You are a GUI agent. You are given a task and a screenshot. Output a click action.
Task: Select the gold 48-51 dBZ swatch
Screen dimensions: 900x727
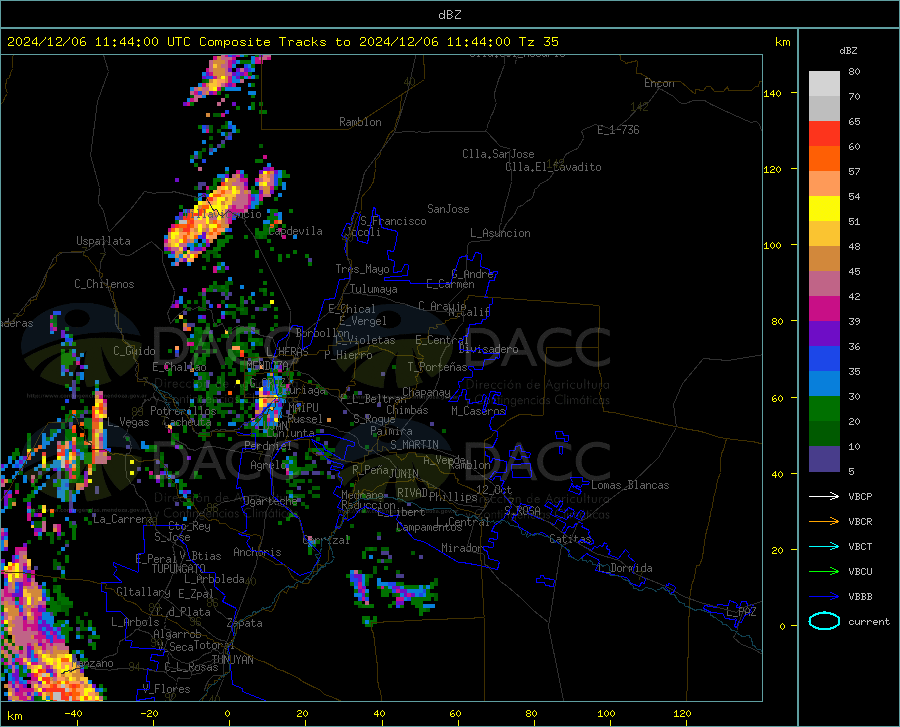click(824, 234)
